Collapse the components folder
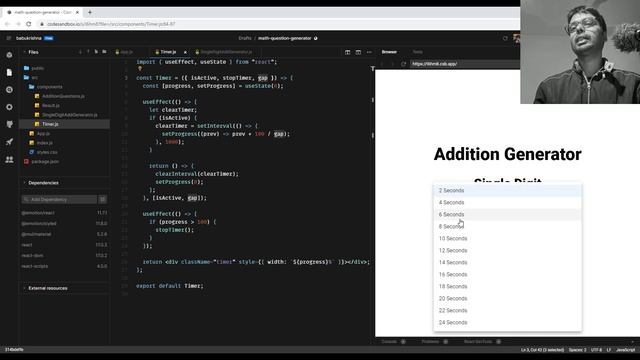 46,87
